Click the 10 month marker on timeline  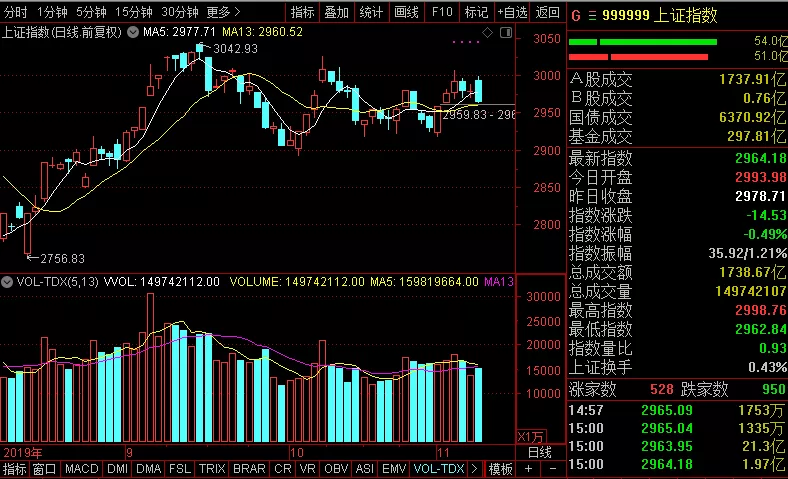pyautogui.click(x=297, y=452)
